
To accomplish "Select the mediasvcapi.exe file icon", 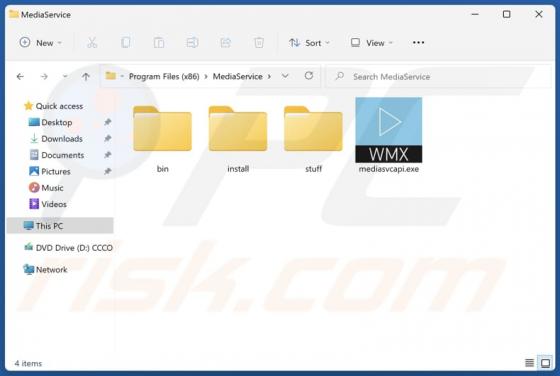I will point(389,130).
